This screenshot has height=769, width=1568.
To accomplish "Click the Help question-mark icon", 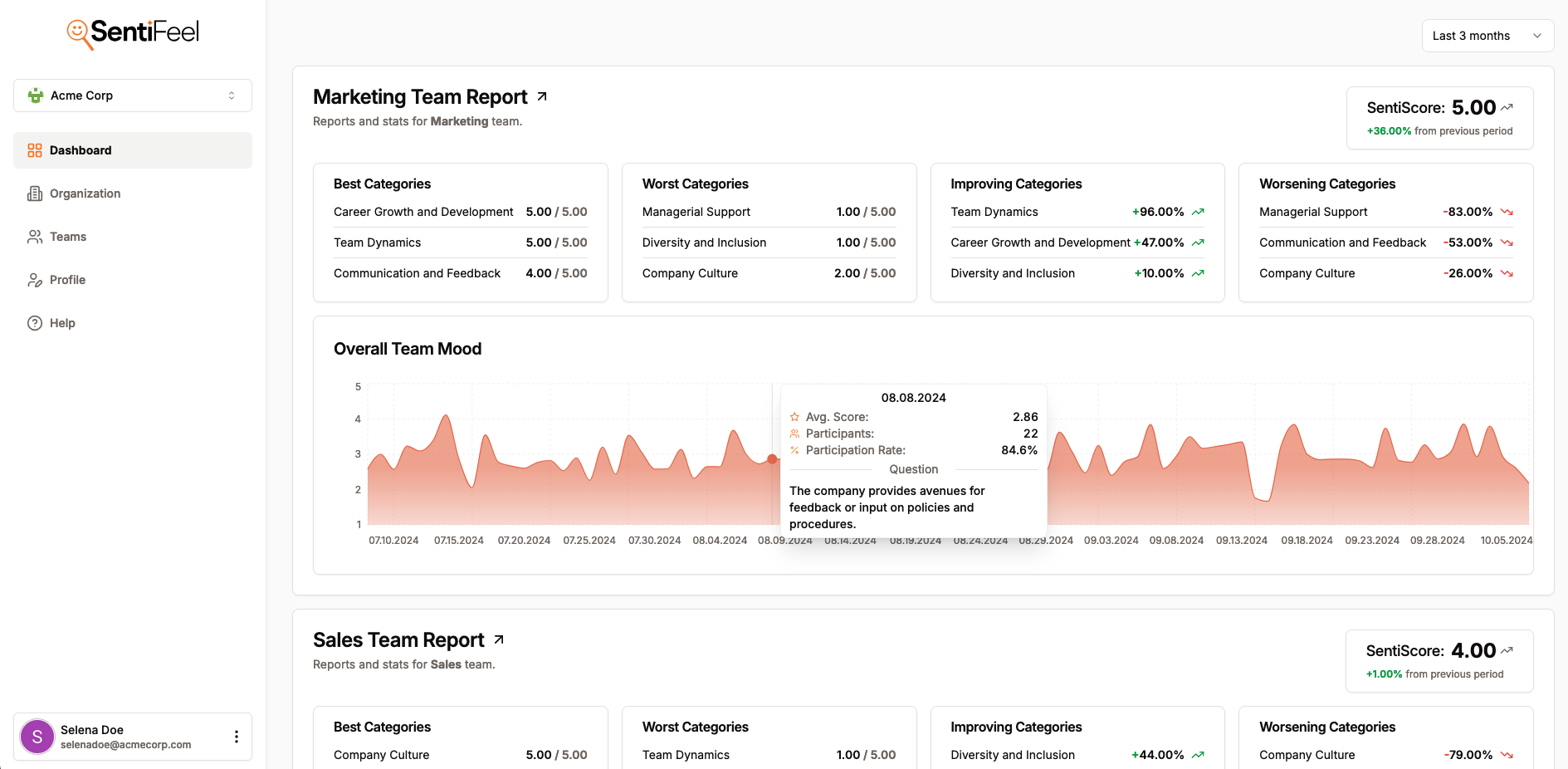I will [34, 323].
